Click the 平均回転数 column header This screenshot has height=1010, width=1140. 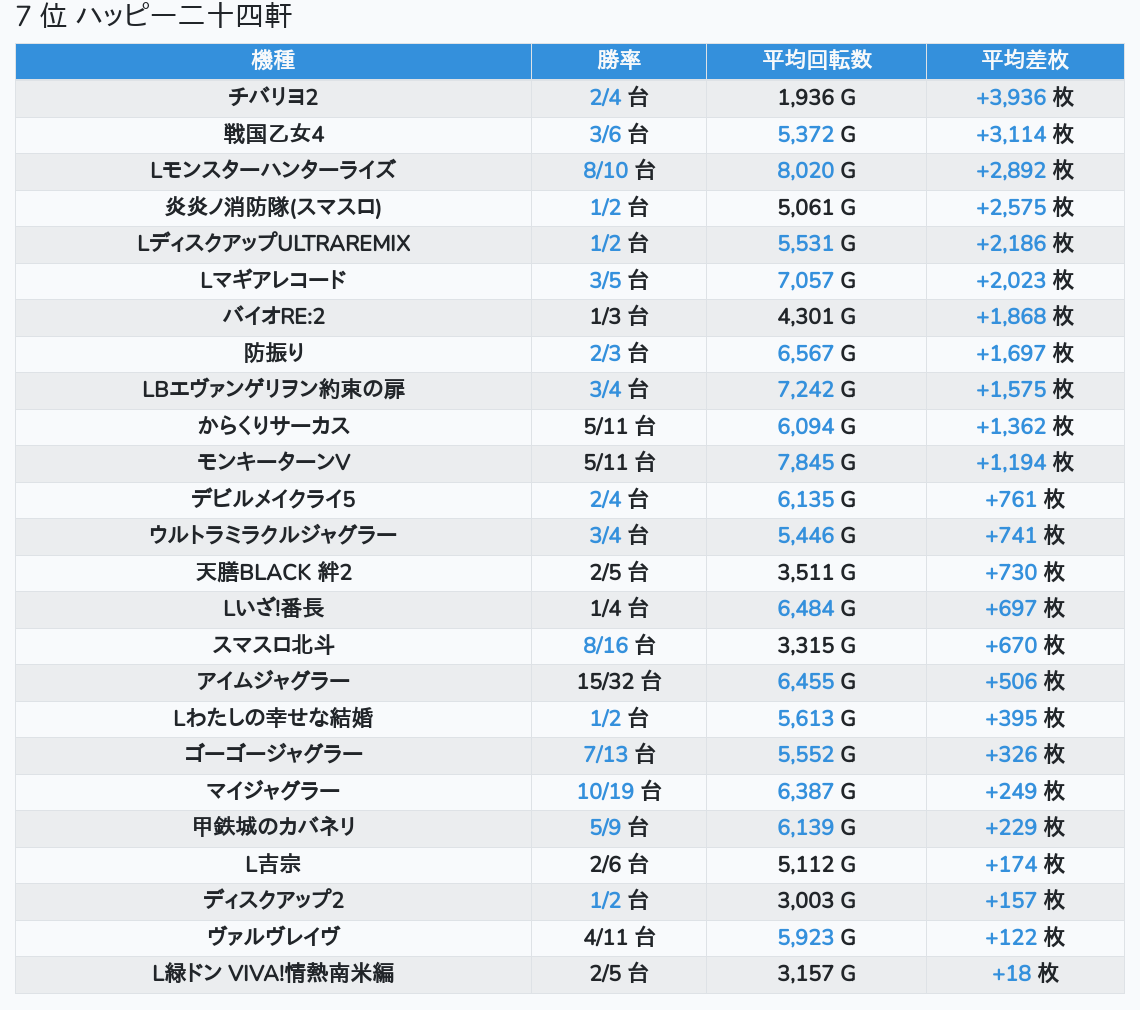816,60
